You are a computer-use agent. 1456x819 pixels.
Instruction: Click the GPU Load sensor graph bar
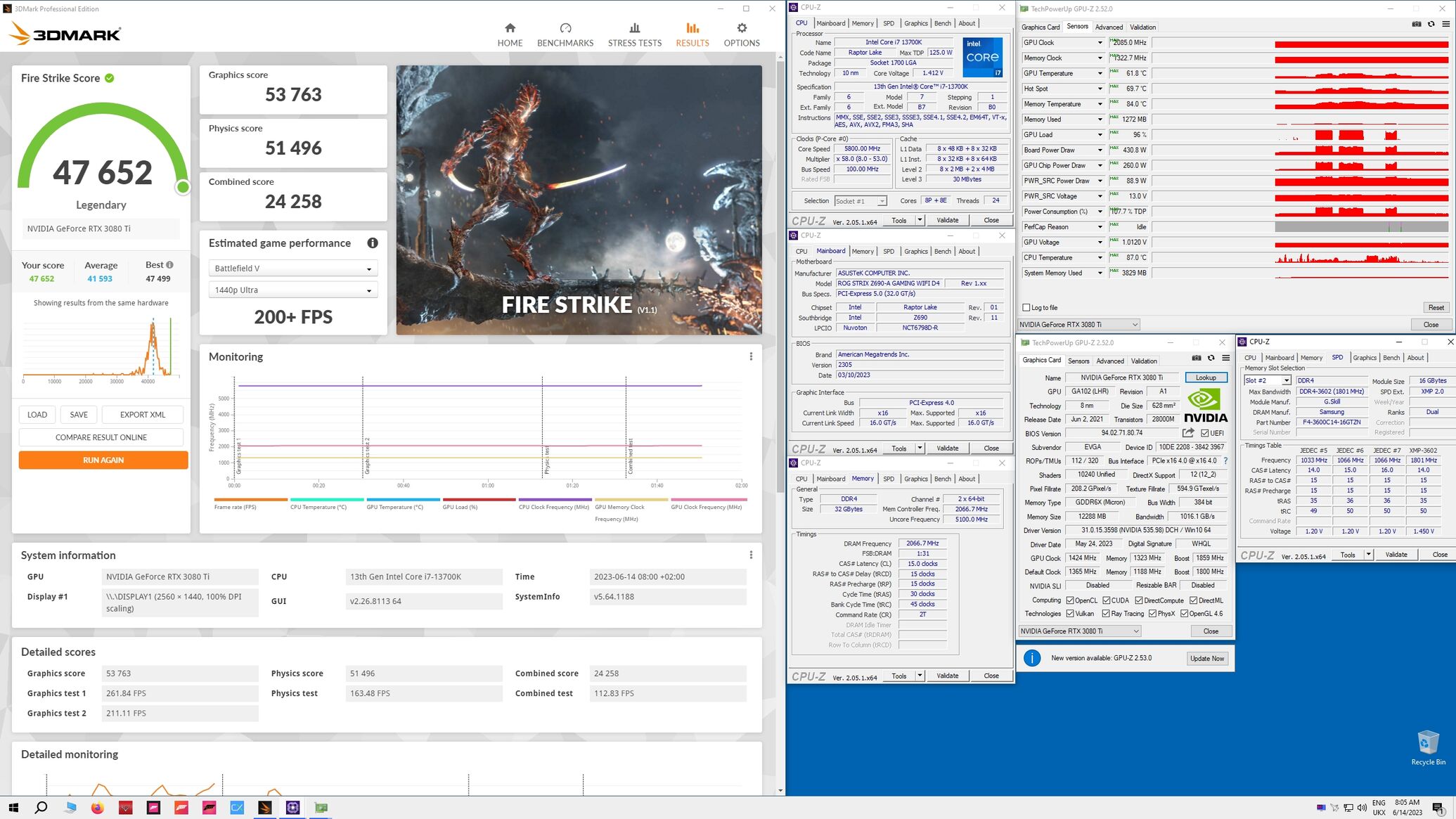click(x=1300, y=135)
